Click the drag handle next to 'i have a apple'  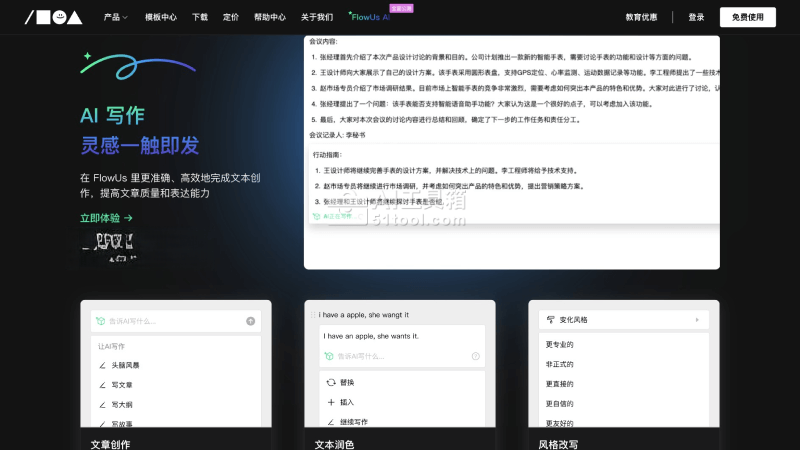coord(313,314)
